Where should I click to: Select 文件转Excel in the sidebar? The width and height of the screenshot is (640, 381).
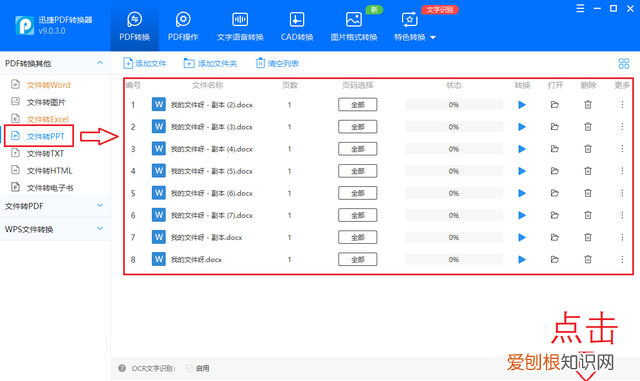48,119
